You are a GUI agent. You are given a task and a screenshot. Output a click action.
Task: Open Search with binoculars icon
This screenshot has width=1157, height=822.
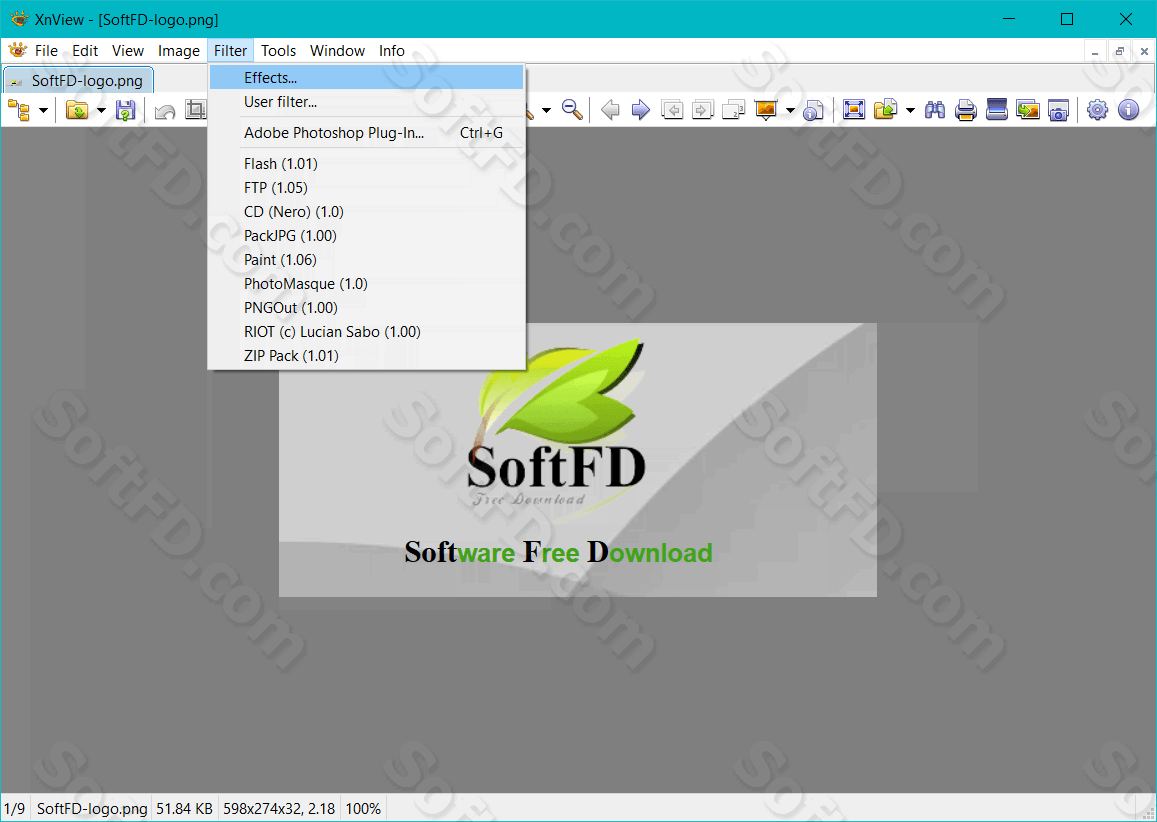tap(935, 110)
